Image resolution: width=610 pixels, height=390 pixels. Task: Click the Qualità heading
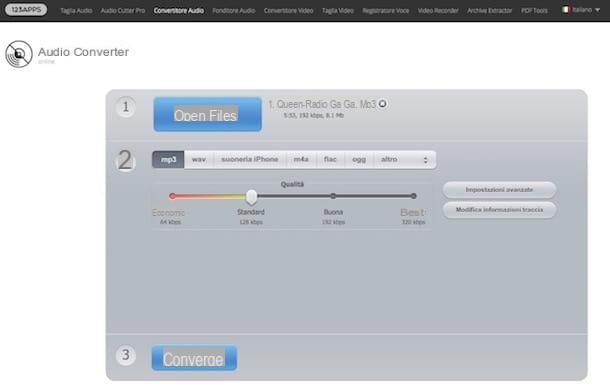click(x=292, y=184)
